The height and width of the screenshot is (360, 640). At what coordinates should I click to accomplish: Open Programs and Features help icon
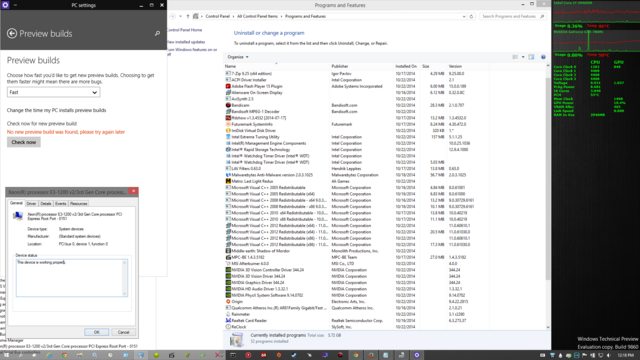(x=543, y=57)
